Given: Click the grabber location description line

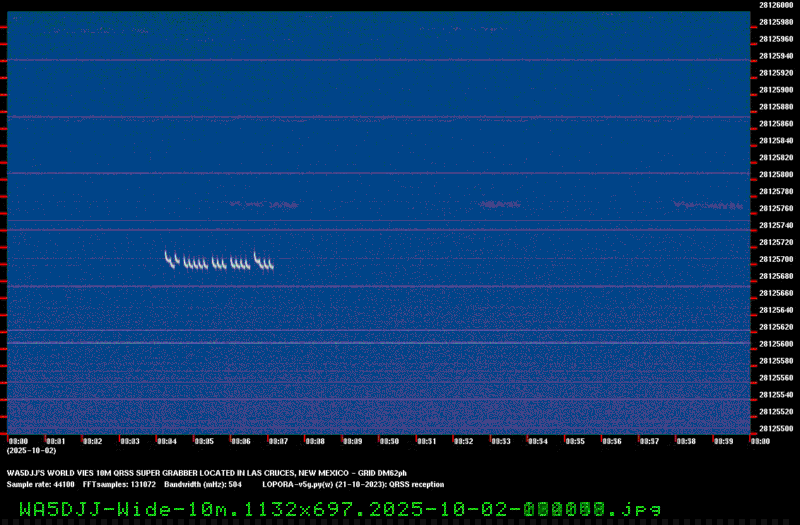Looking at the screenshot, I should click(207, 473).
